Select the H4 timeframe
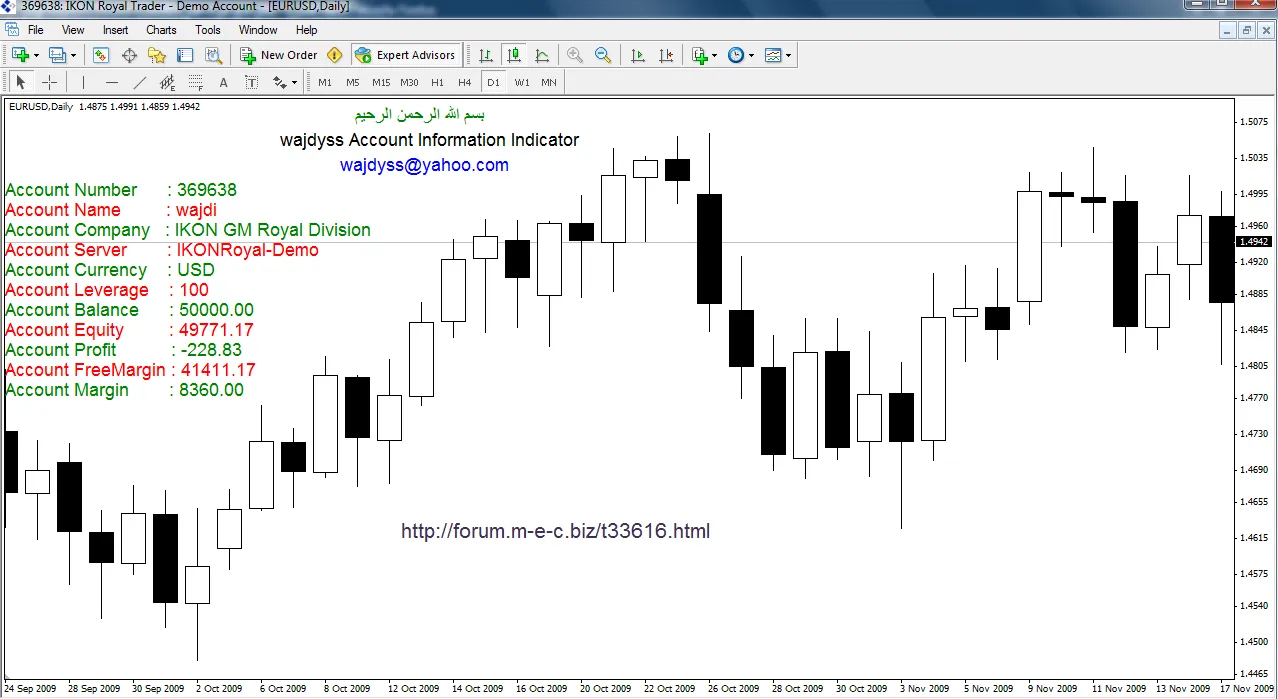 coord(464,82)
